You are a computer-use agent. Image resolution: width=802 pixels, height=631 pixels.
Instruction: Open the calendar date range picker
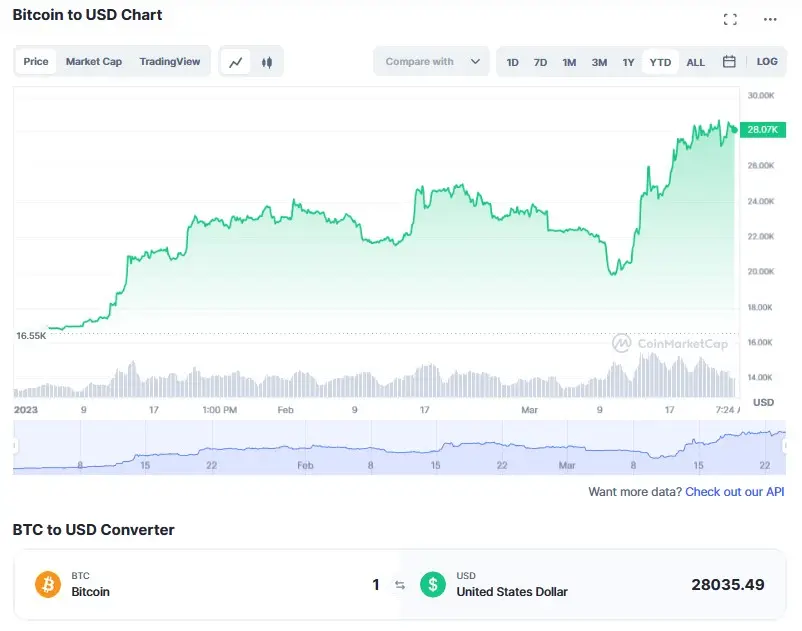coord(729,61)
